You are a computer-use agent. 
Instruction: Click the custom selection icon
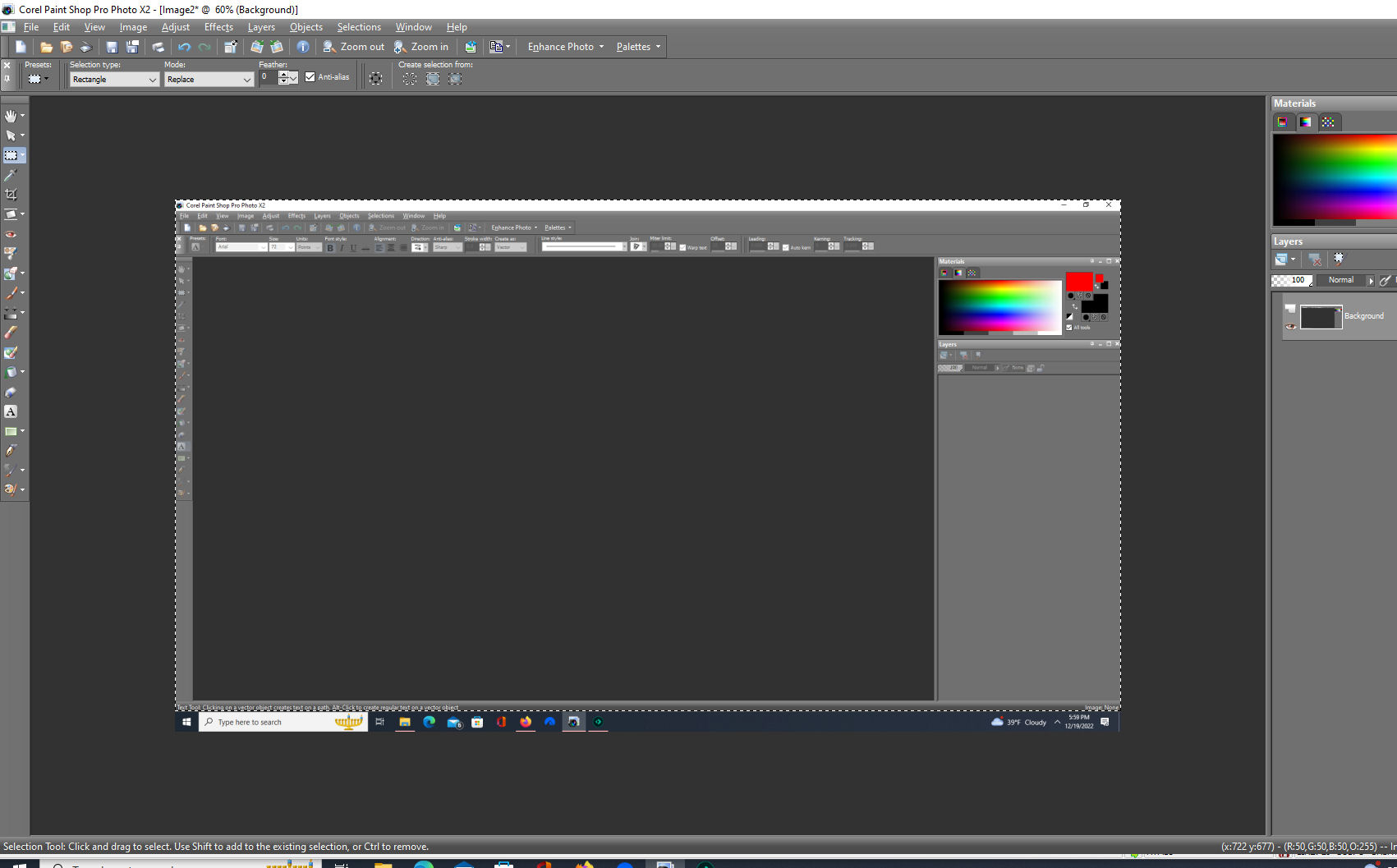pyautogui.click(x=375, y=79)
